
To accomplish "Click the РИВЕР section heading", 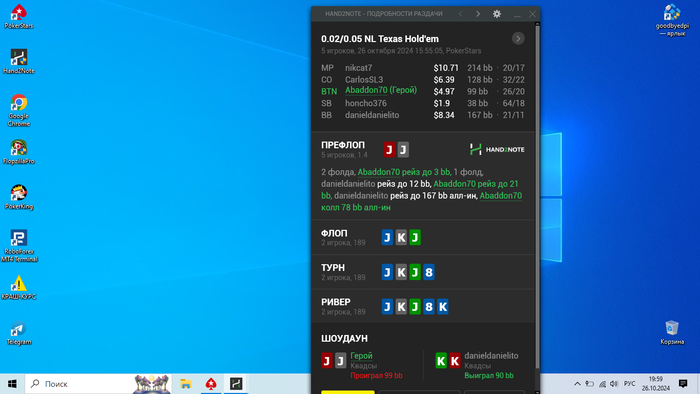I will [336, 302].
